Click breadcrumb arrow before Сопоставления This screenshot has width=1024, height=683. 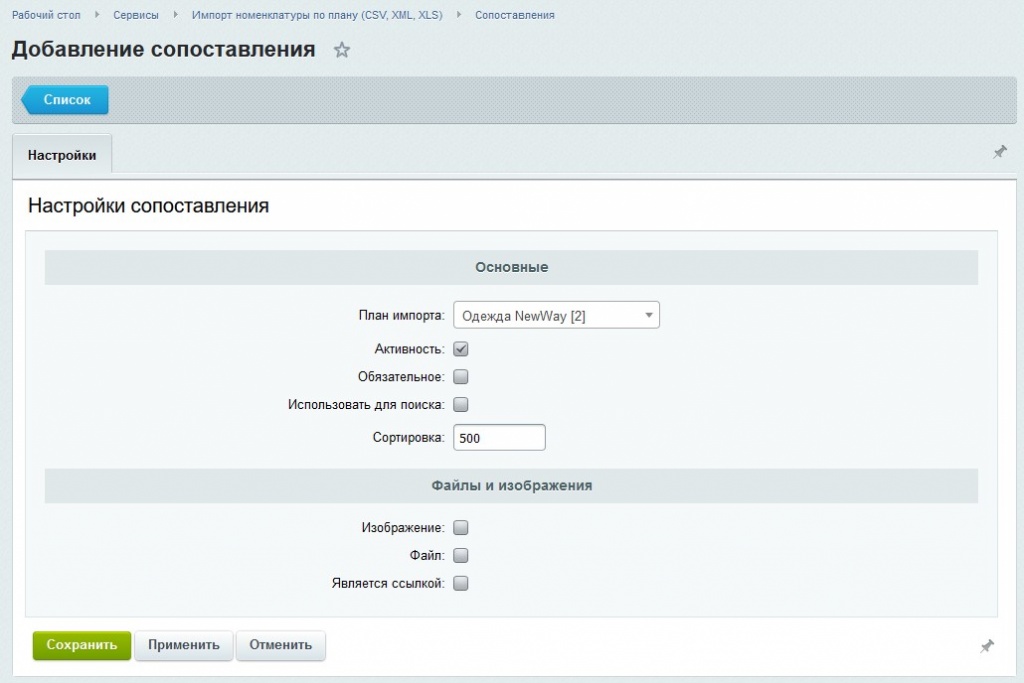(458, 14)
